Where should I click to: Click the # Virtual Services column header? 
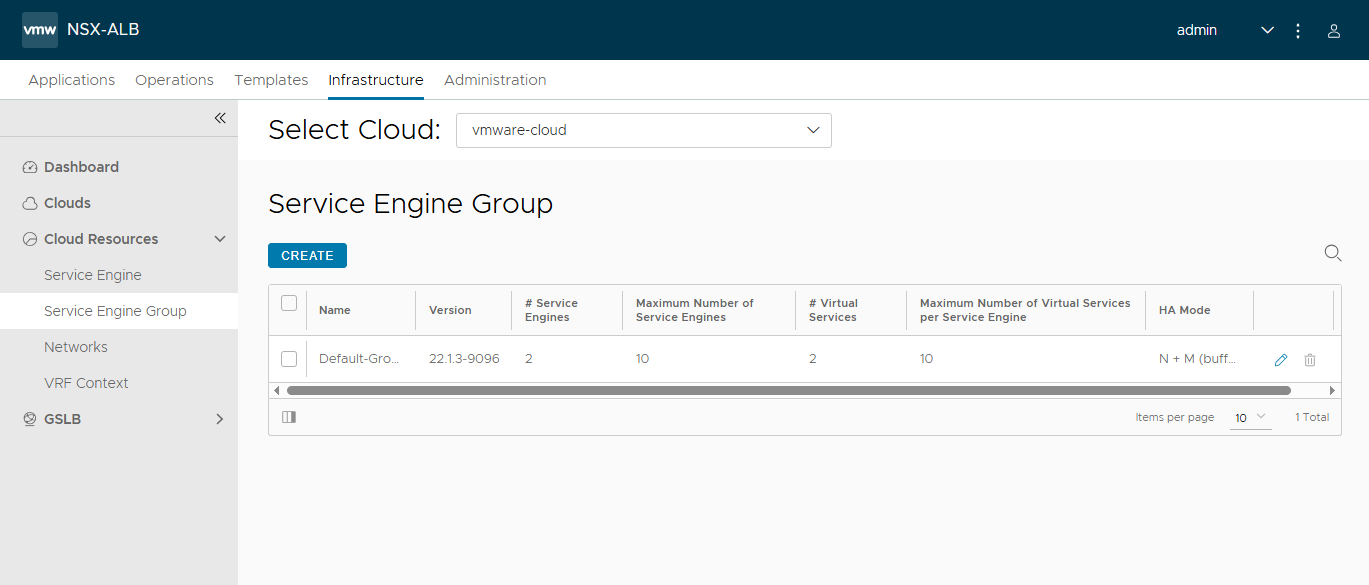[833, 310]
